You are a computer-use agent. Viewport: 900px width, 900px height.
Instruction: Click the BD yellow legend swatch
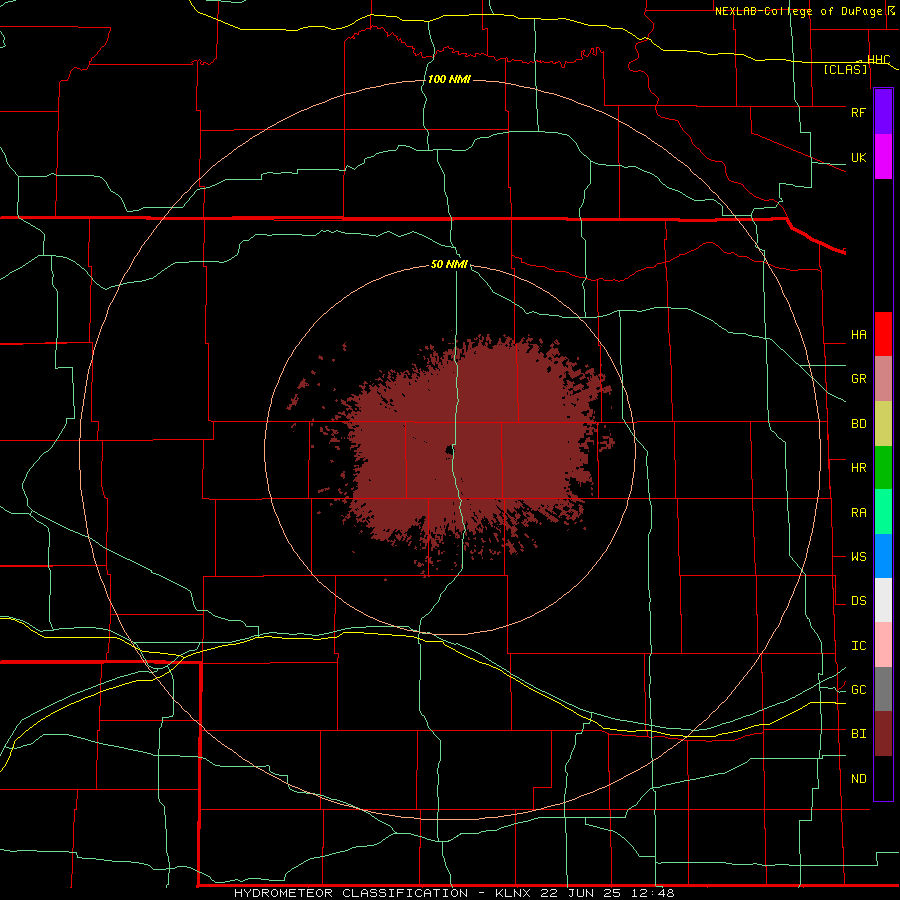(x=883, y=424)
